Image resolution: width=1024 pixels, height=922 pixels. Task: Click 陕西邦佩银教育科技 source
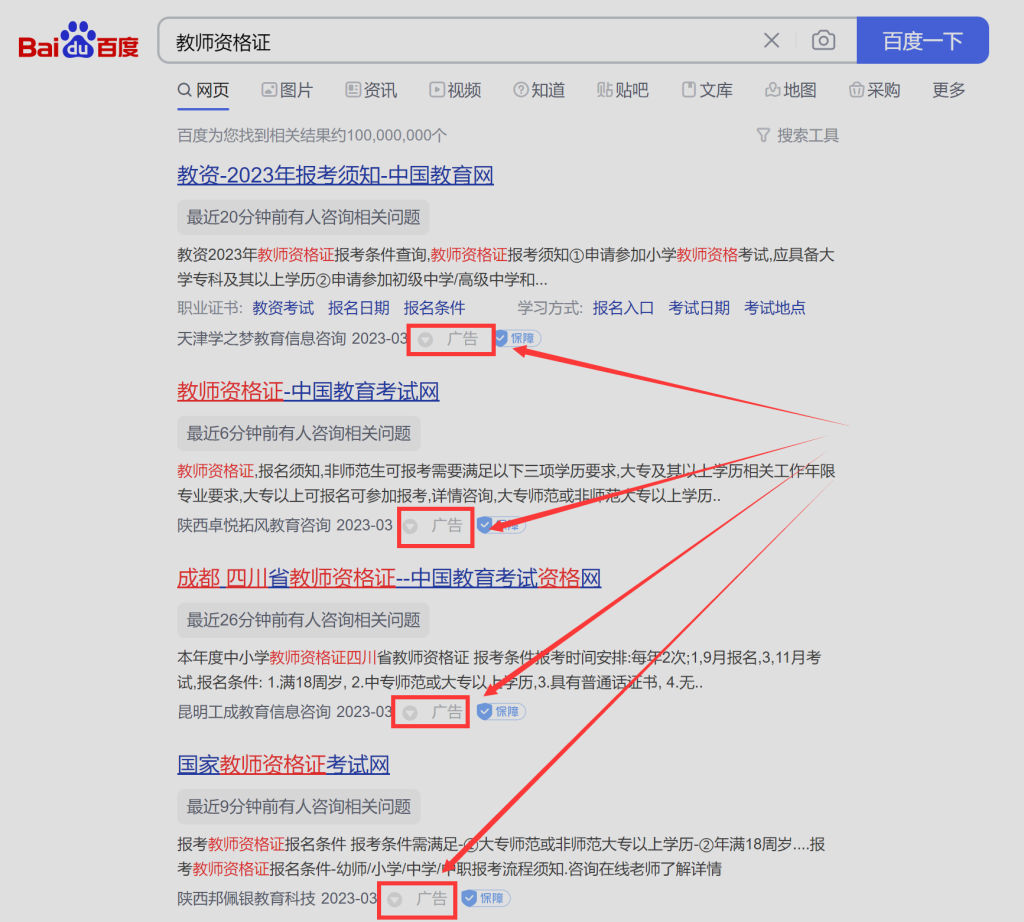point(246,898)
